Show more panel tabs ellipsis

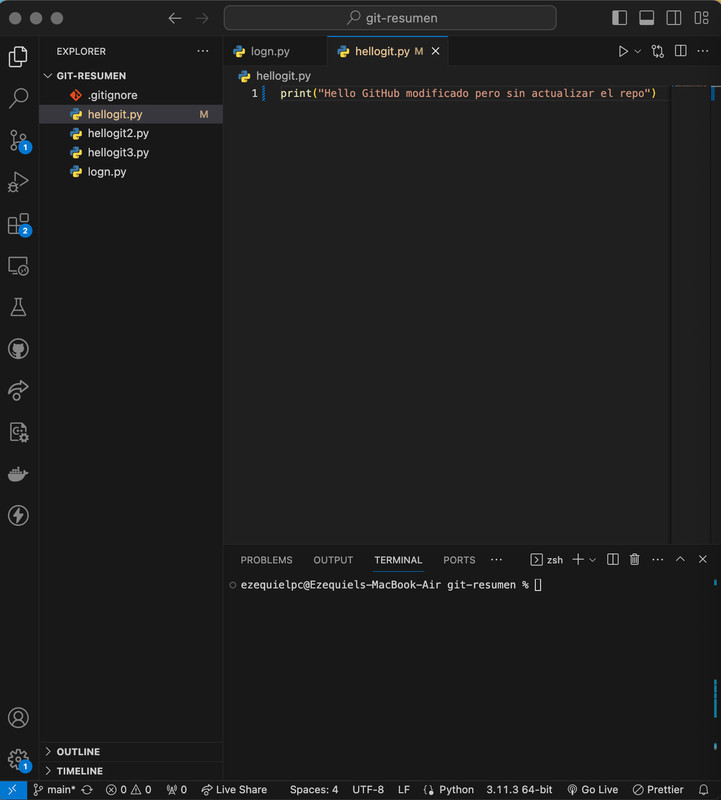point(496,560)
